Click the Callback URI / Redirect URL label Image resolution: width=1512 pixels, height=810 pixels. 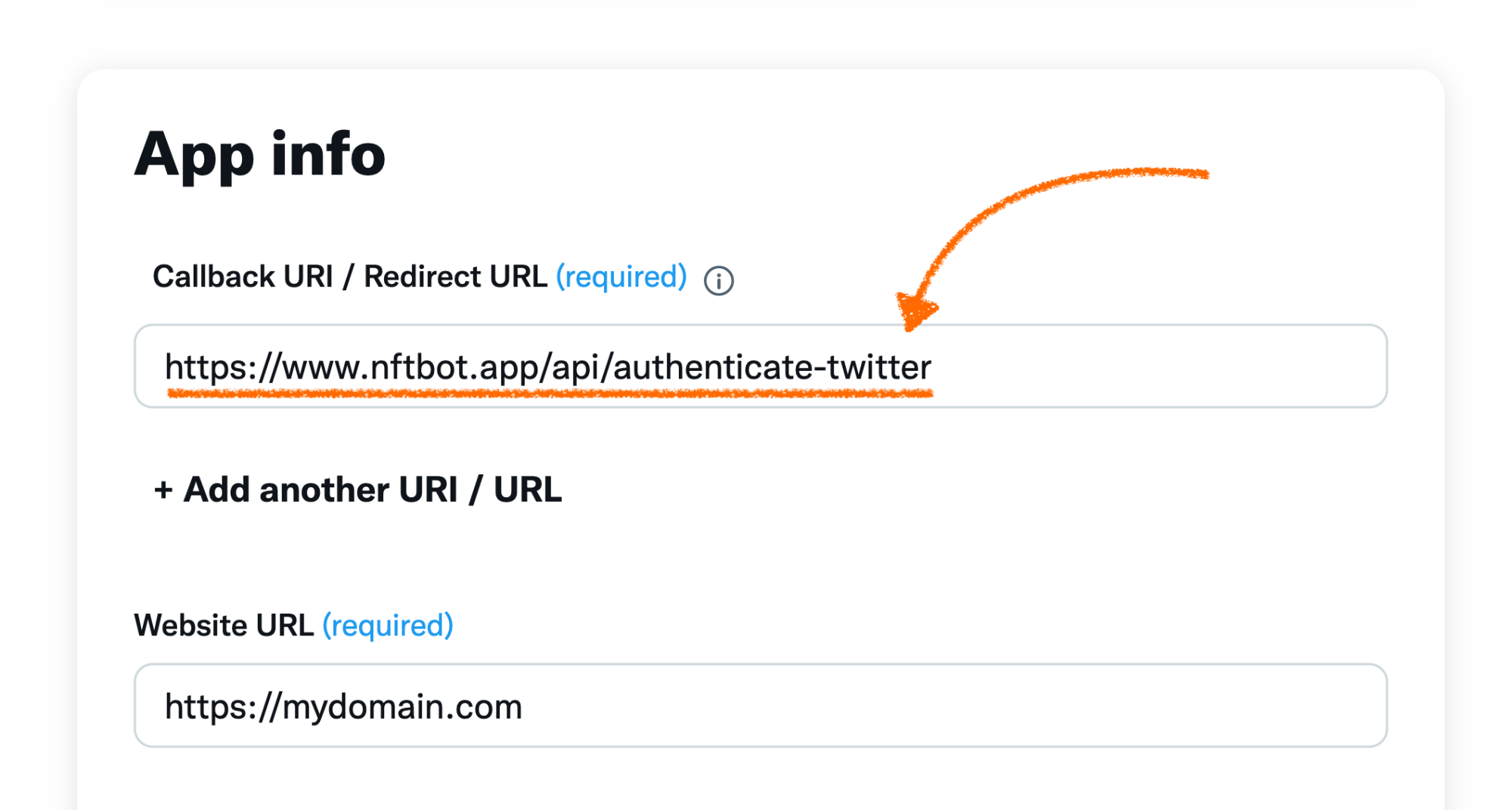click(x=350, y=277)
